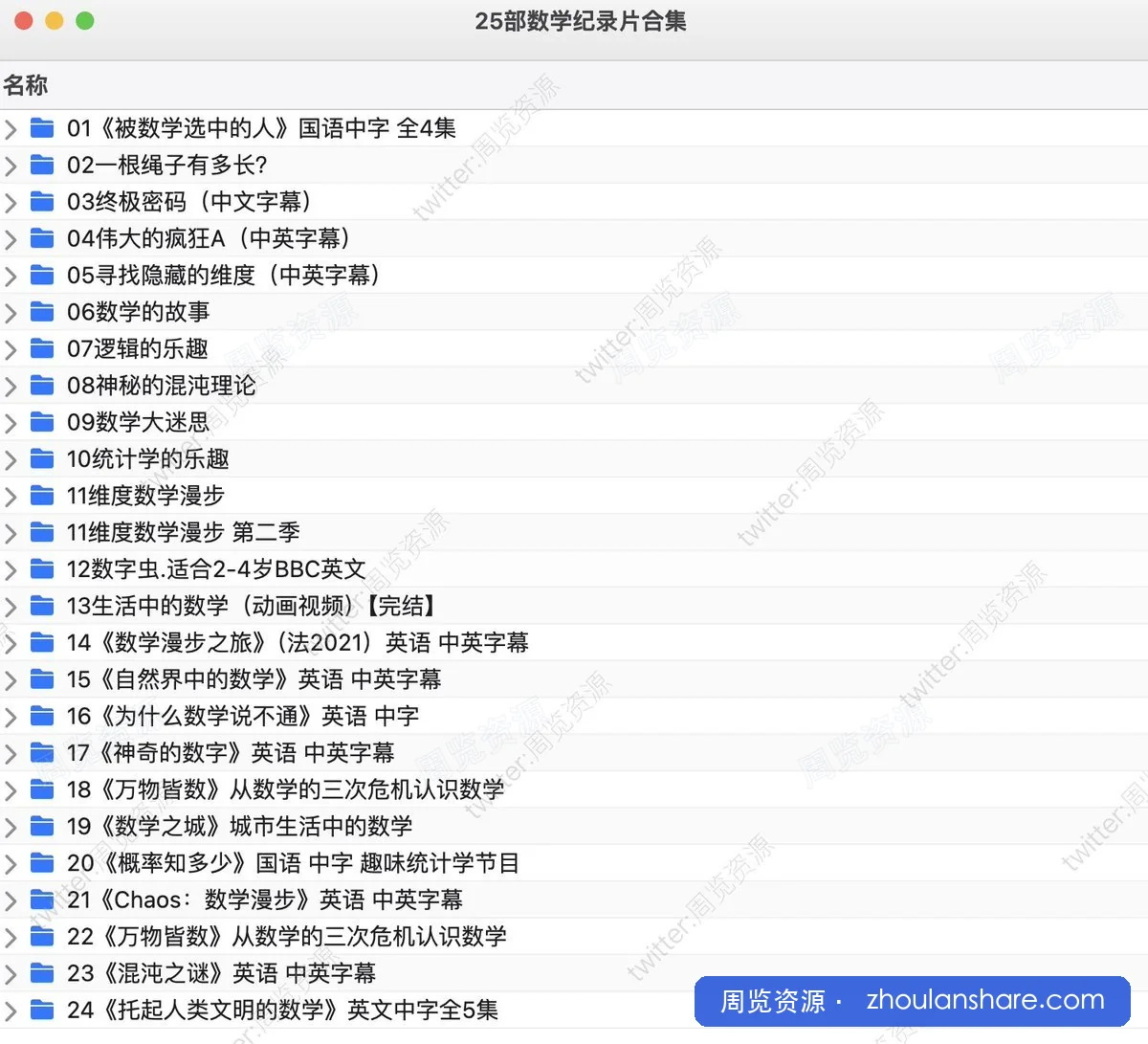Select folder icon of 05寻找隐藏的维度
Viewport: 1148px width, 1044px height.
click(x=42, y=275)
